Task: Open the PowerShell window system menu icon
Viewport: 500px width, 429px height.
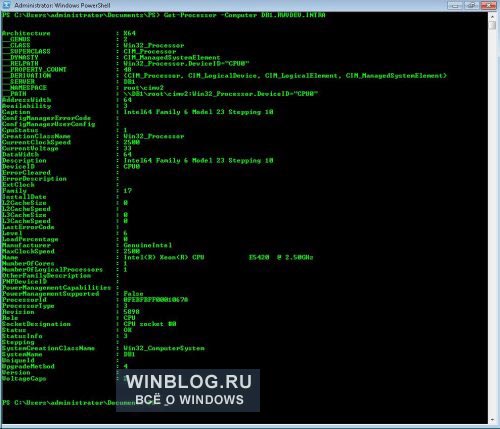Action: pyautogui.click(x=7, y=5)
